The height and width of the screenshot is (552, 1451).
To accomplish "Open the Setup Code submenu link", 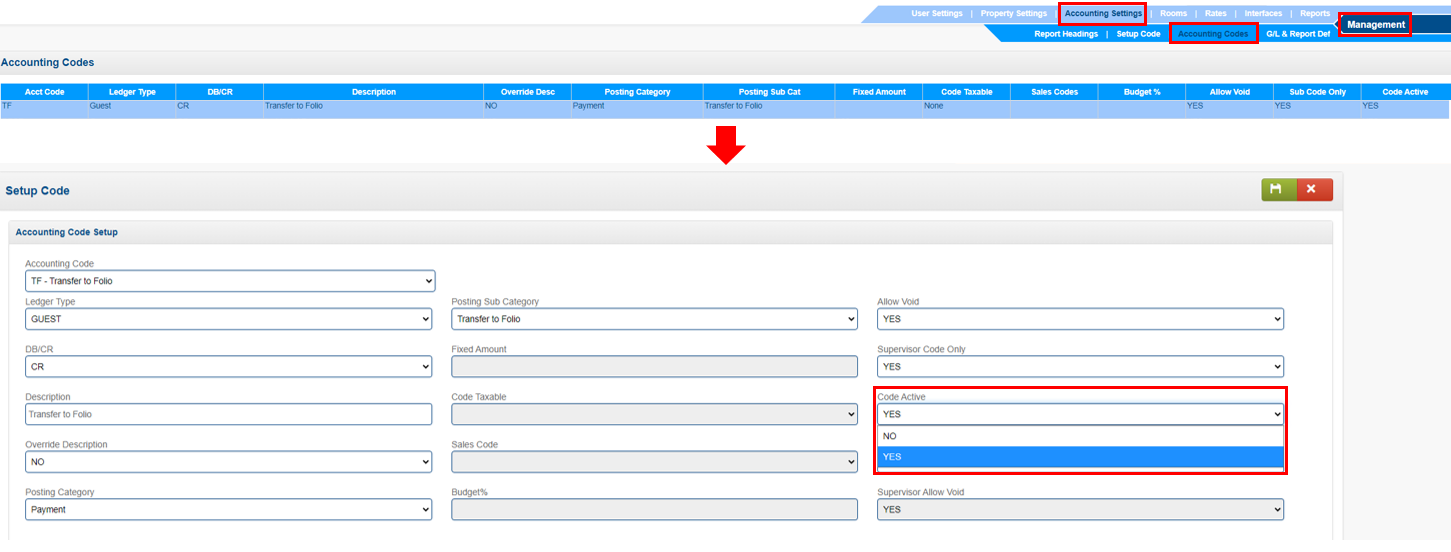I will tap(1138, 34).
